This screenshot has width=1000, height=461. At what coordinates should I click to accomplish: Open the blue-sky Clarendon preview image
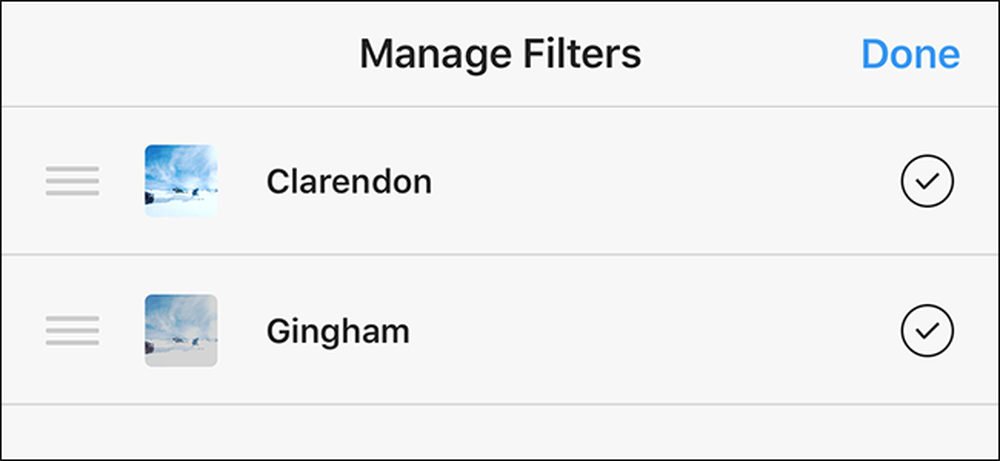coord(181,181)
